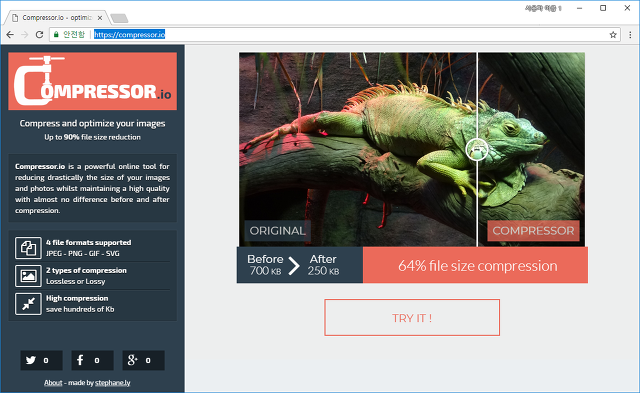The height and width of the screenshot is (393, 640).
Task: Click the green secure padlock icon
Action: click(x=56, y=35)
